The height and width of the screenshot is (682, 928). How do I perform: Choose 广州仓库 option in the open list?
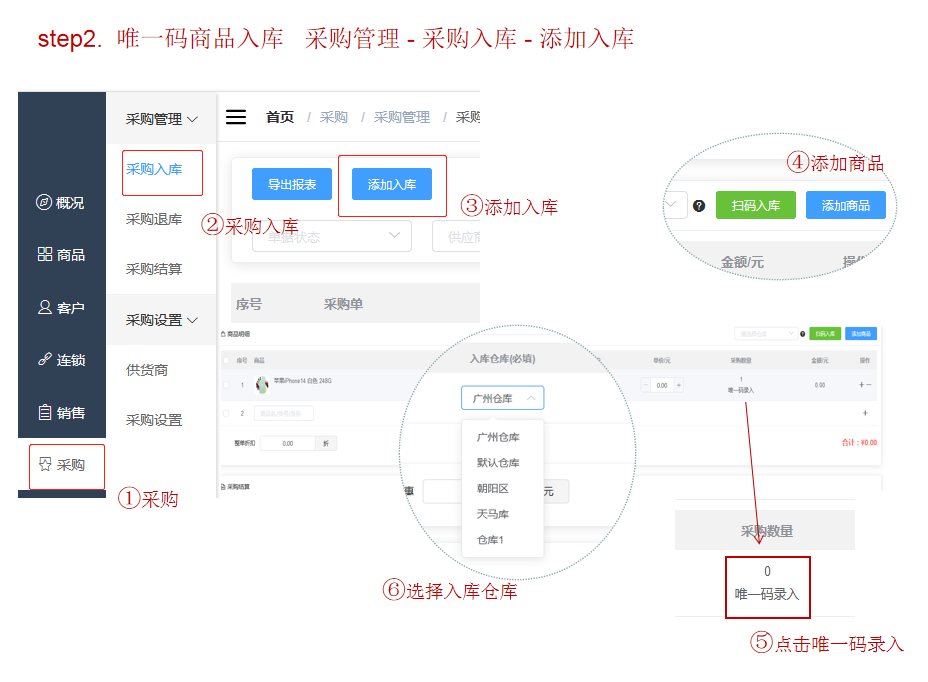click(x=498, y=437)
